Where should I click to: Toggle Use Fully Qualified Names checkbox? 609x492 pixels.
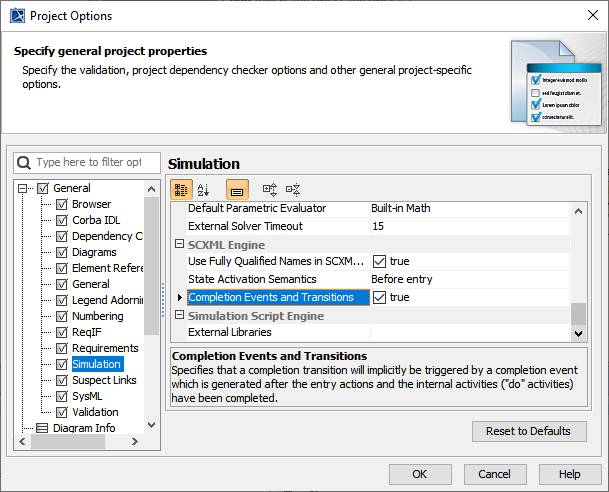(379, 262)
